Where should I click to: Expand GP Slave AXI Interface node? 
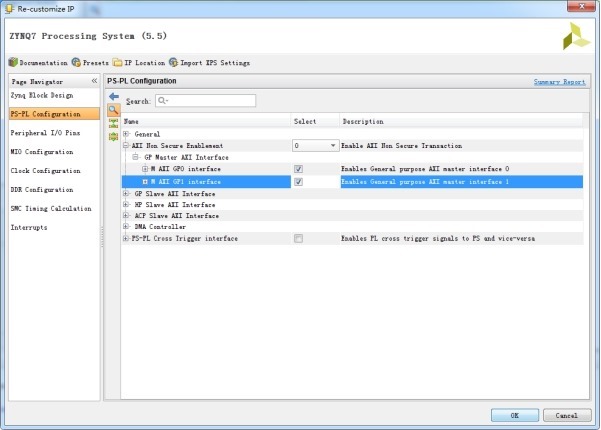pyautogui.click(x=126, y=194)
